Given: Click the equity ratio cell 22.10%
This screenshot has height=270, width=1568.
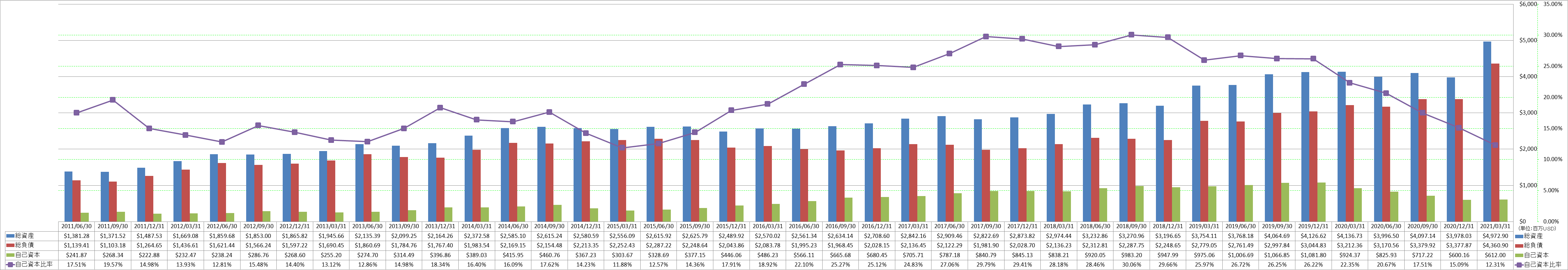Looking at the screenshot, I should (804, 265).
